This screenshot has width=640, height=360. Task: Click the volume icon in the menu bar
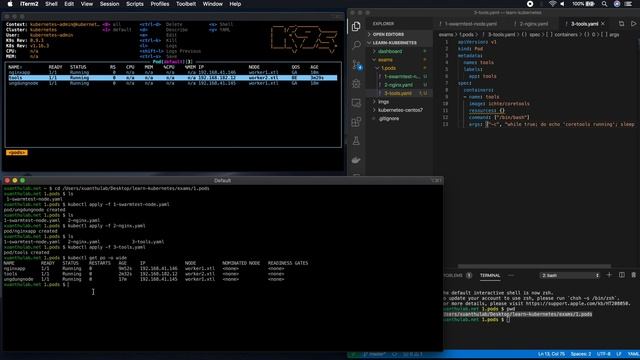point(562,4)
